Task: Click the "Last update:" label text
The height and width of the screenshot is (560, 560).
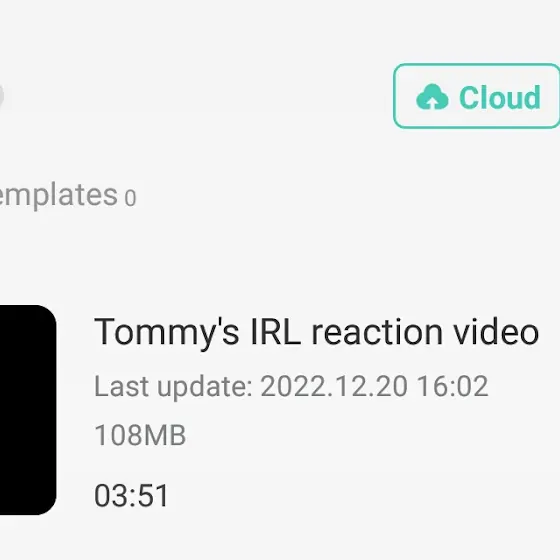Action: click(173, 387)
